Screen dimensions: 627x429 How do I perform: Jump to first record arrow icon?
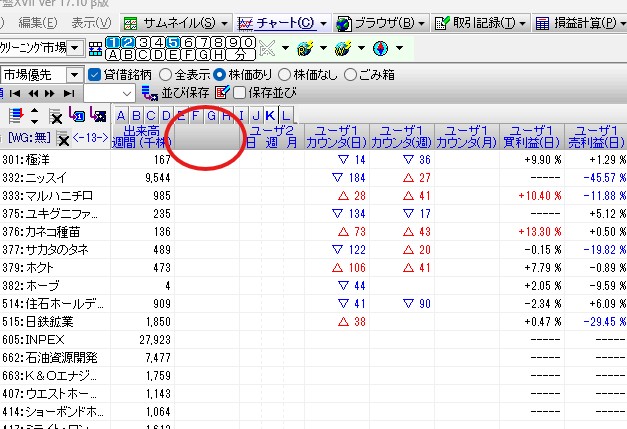coord(11,93)
